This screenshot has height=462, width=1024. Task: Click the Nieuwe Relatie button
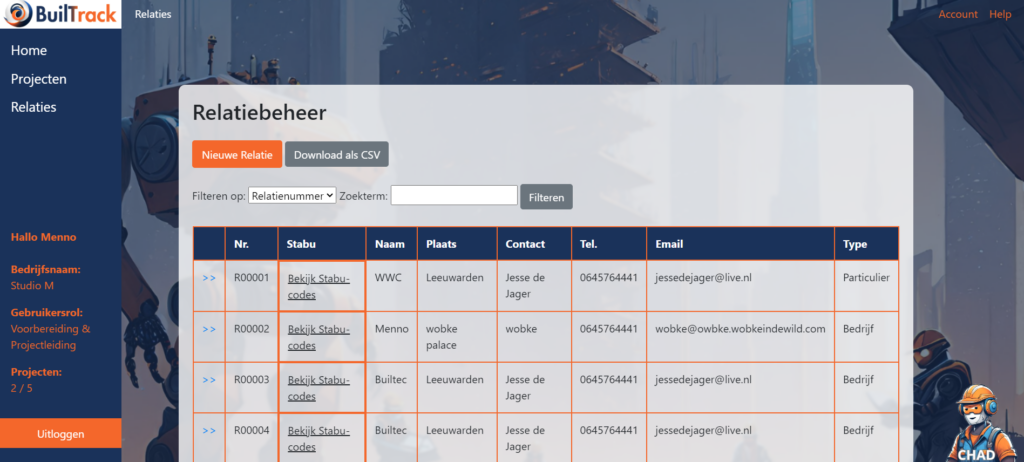tap(236, 155)
